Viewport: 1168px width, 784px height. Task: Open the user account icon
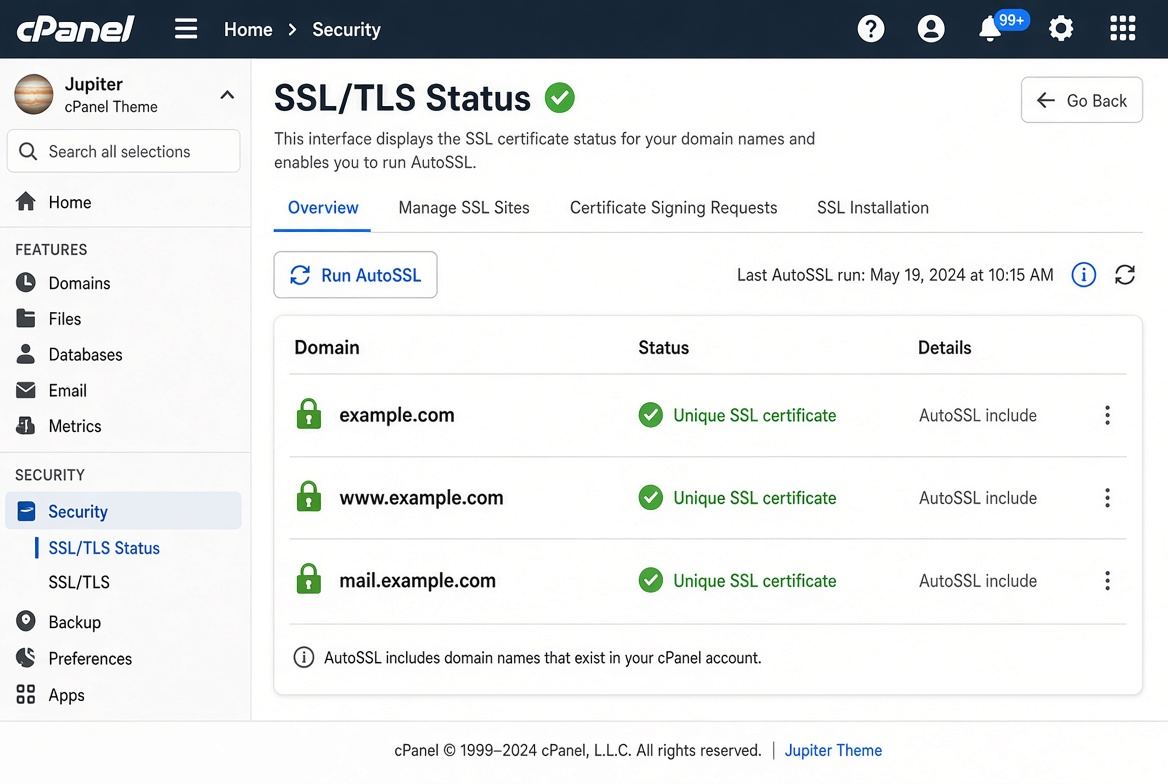click(x=930, y=29)
